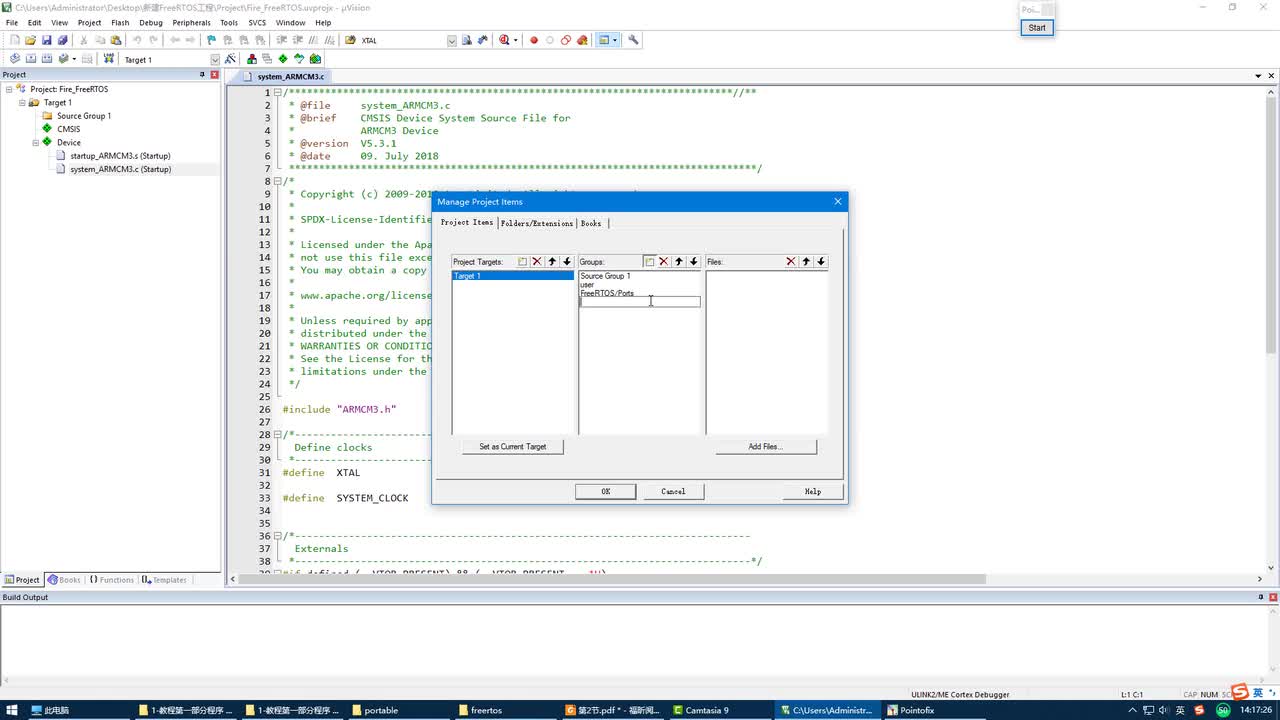Move Project Target down arrow
The height and width of the screenshot is (720, 1280).
(x=567, y=261)
